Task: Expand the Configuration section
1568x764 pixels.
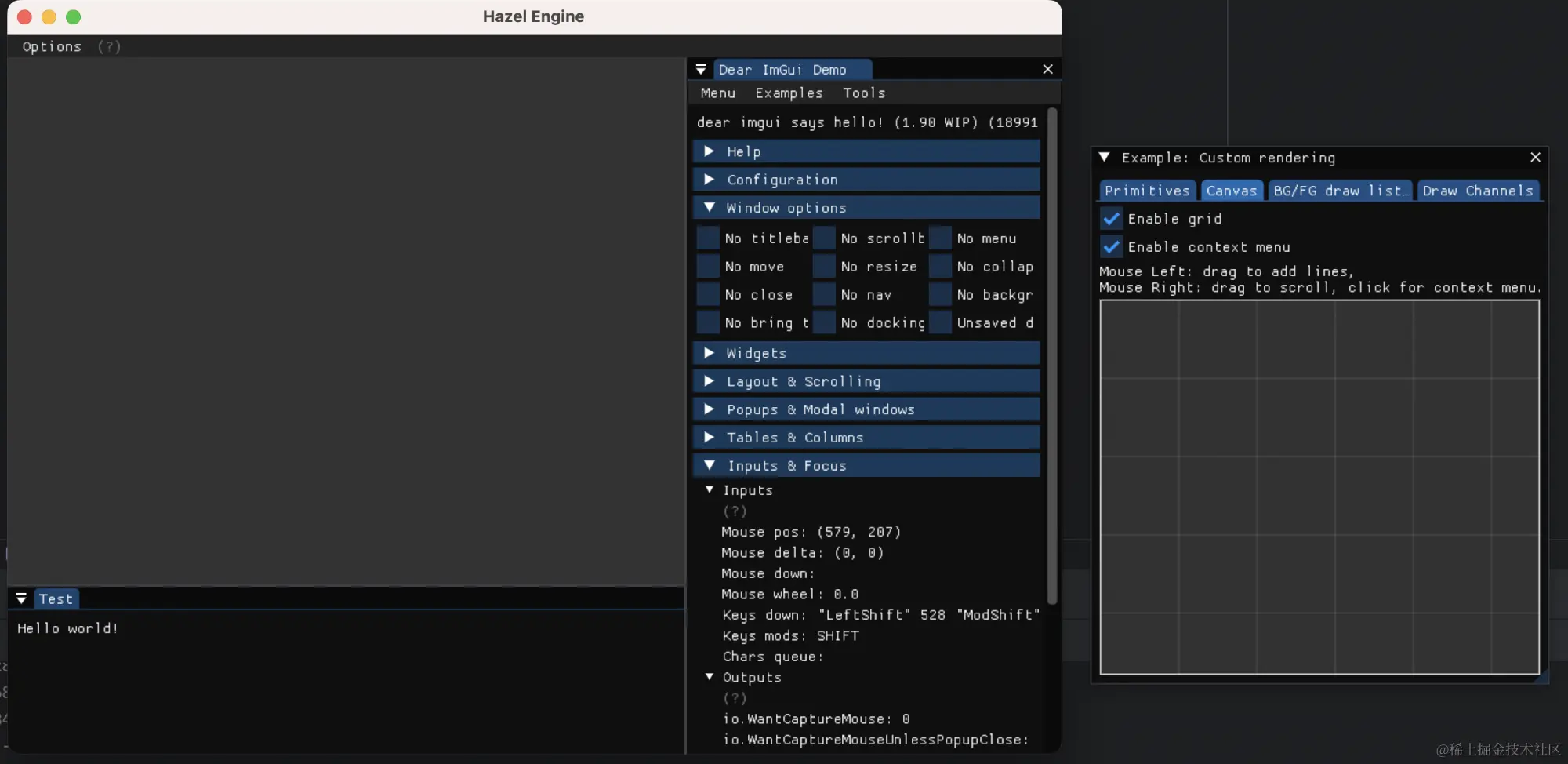Action: (866, 179)
